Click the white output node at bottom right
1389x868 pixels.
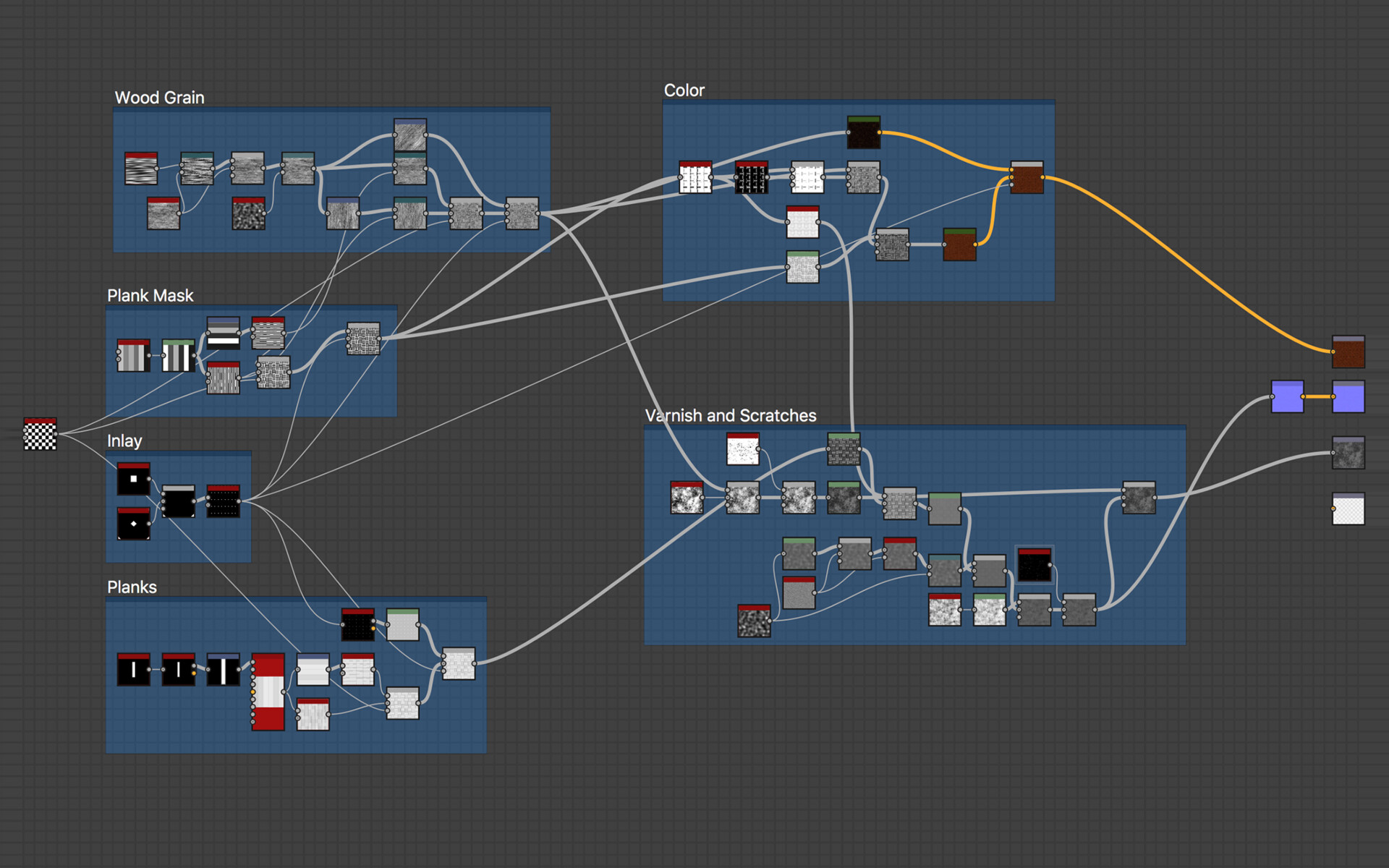[x=1348, y=509]
